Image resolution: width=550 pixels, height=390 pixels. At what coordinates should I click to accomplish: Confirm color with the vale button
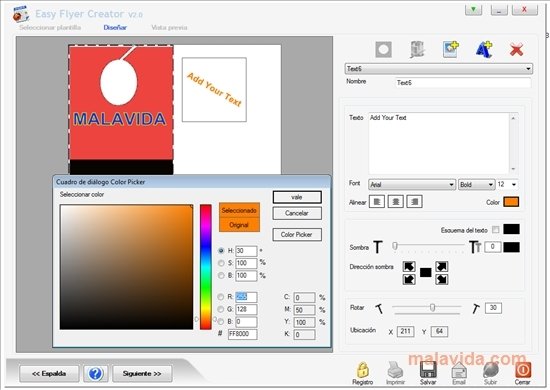(297, 197)
